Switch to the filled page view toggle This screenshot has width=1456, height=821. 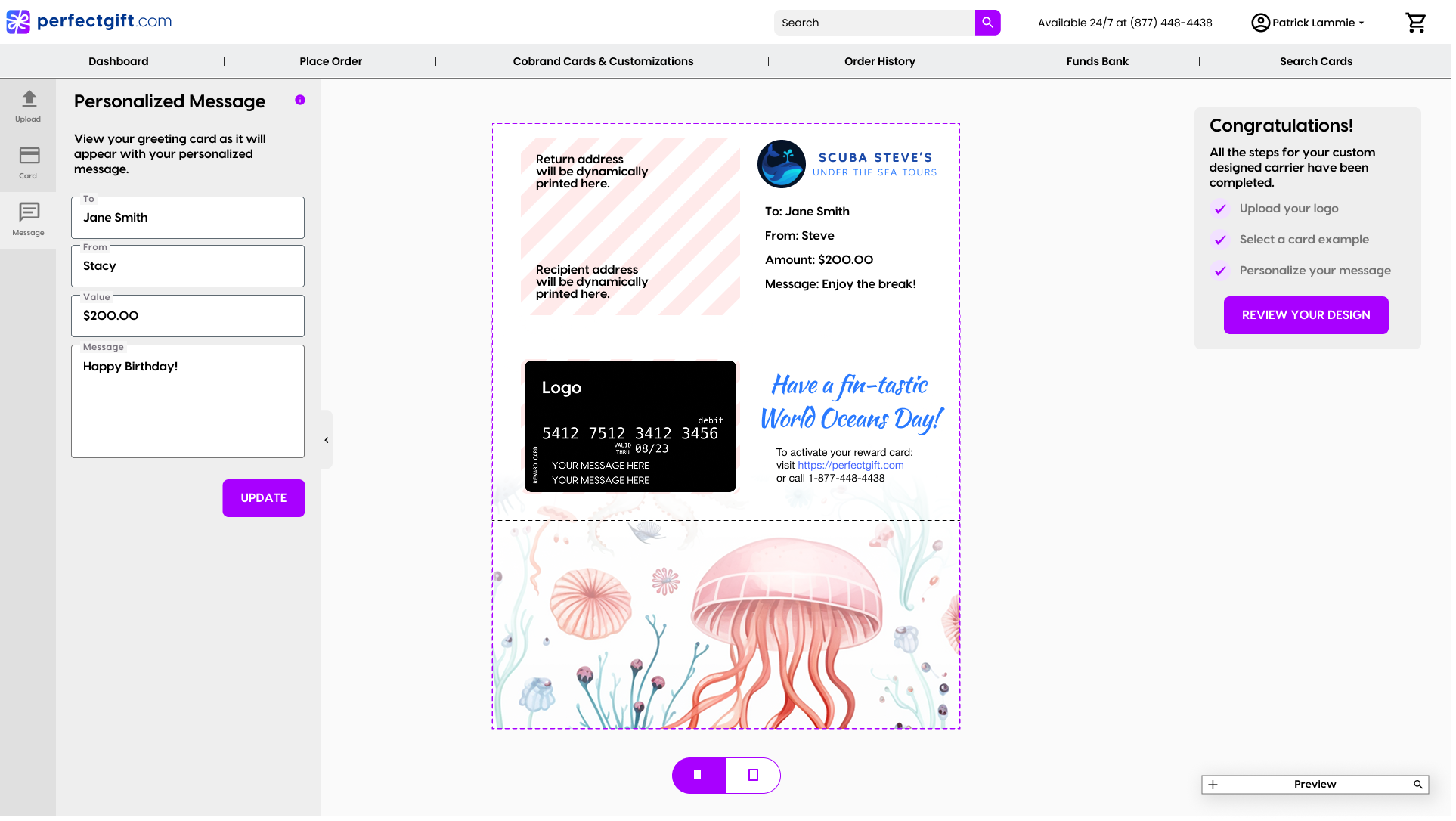coord(699,776)
